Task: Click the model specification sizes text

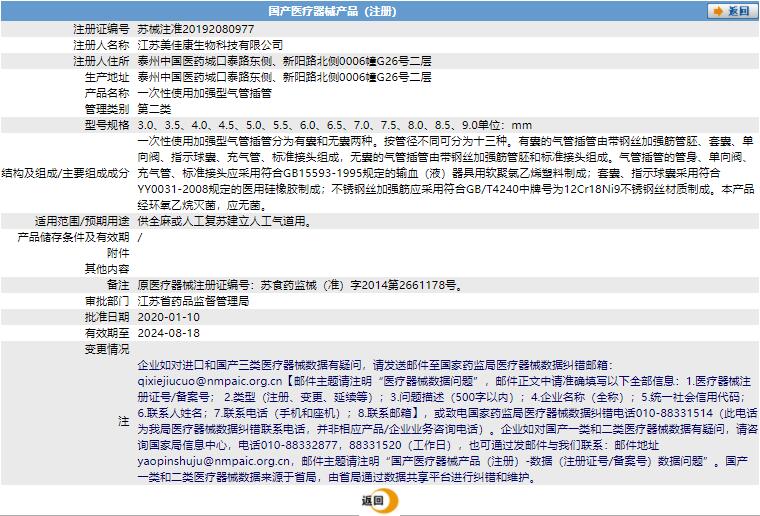Action: (x=335, y=125)
